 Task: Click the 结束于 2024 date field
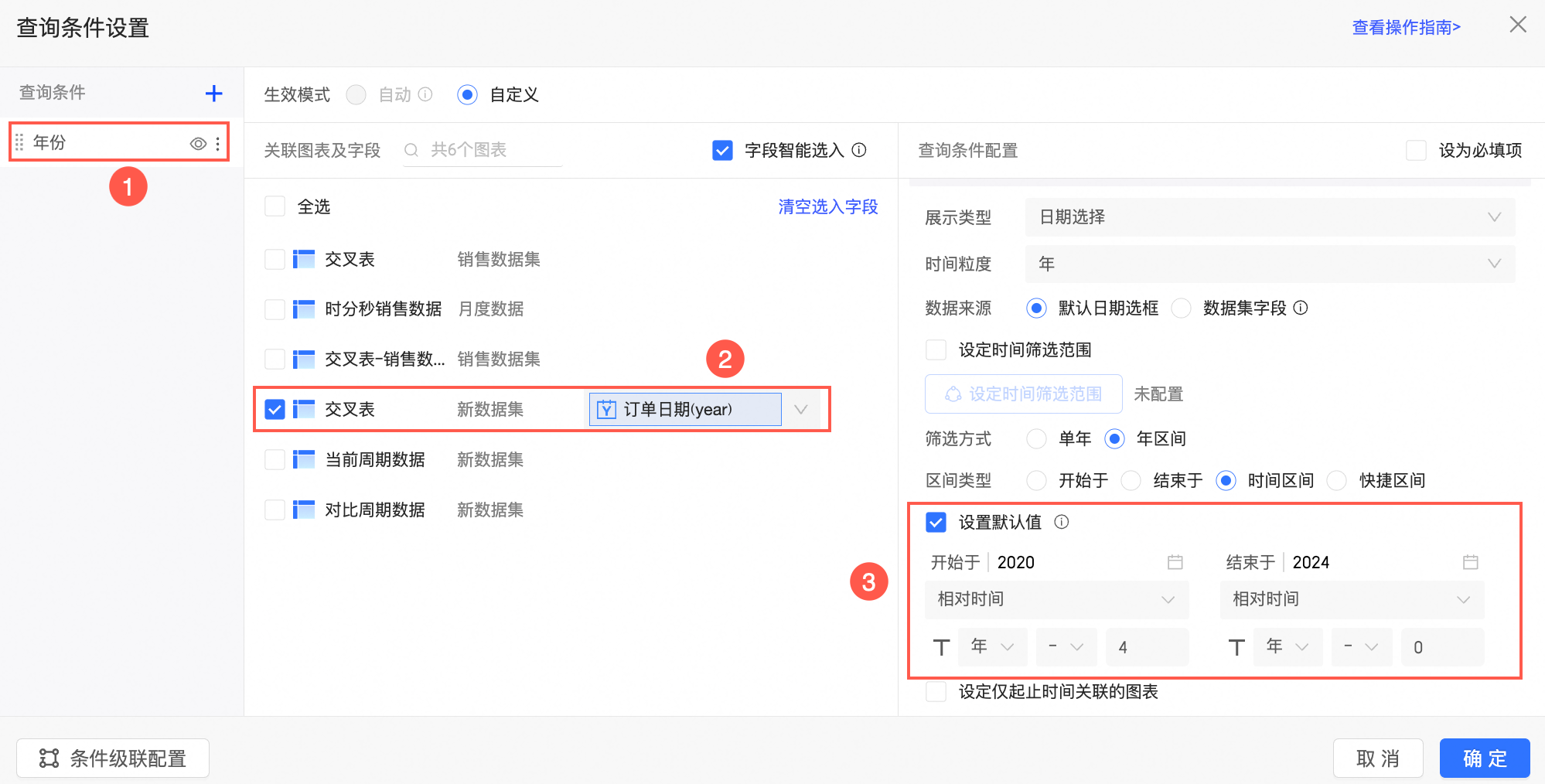coord(1352,562)
